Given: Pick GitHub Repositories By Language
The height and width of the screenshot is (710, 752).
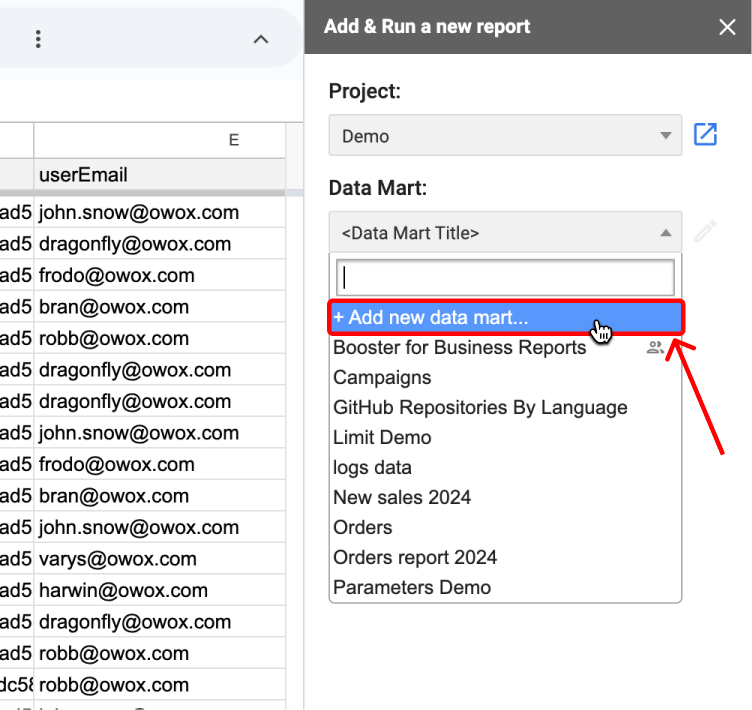Looking at the screenshot, I should pos(506,408).
